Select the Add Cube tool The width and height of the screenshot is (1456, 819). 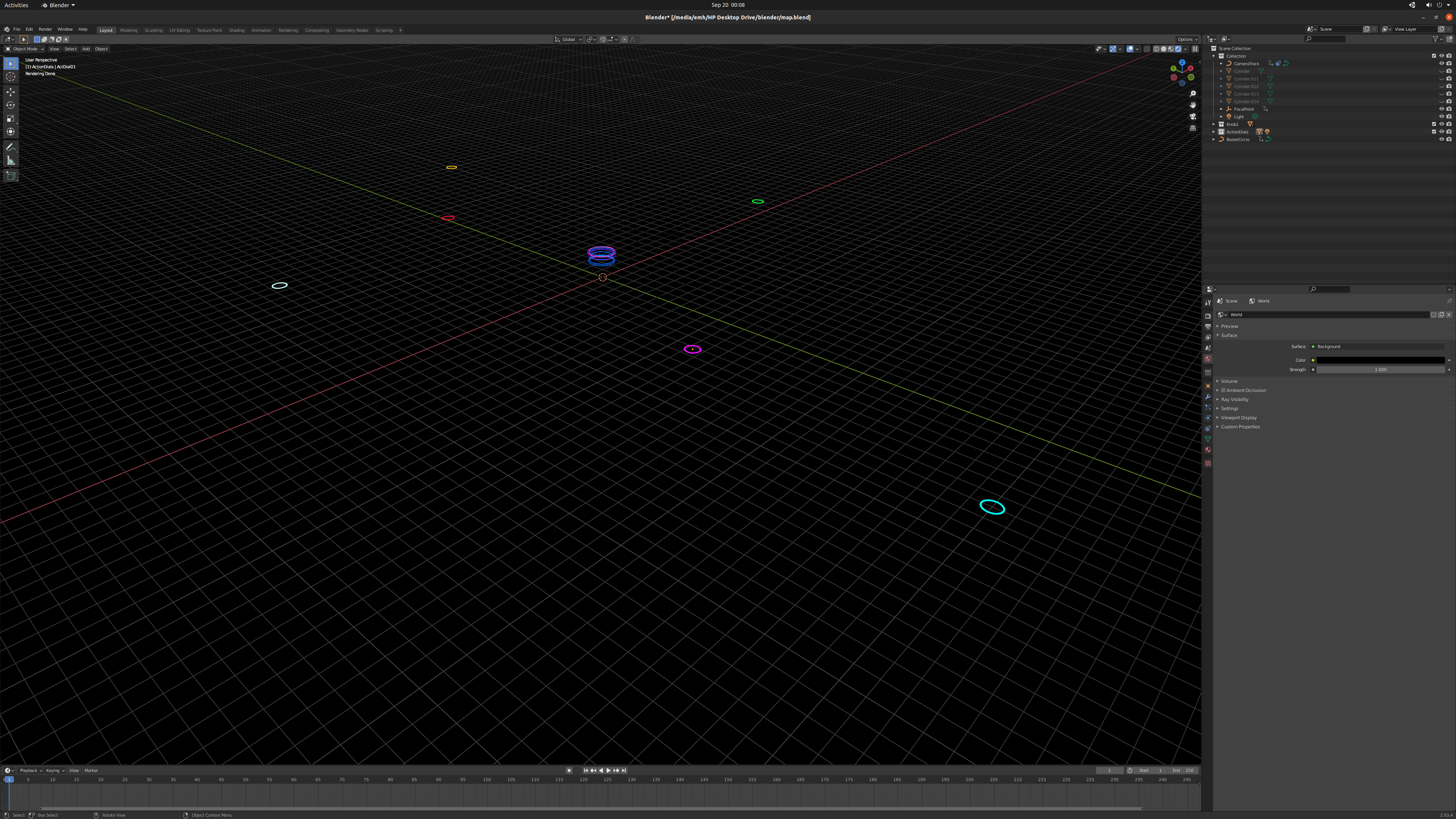coord(11,176)
